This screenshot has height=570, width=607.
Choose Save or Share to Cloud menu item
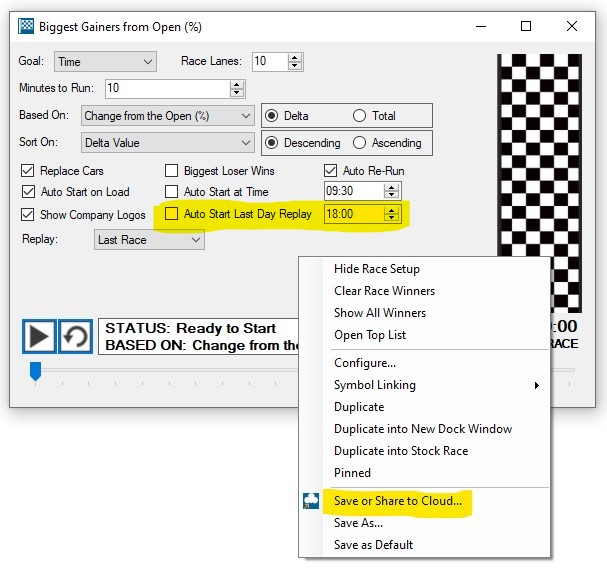pyautogui.click(x=398, y=501)
